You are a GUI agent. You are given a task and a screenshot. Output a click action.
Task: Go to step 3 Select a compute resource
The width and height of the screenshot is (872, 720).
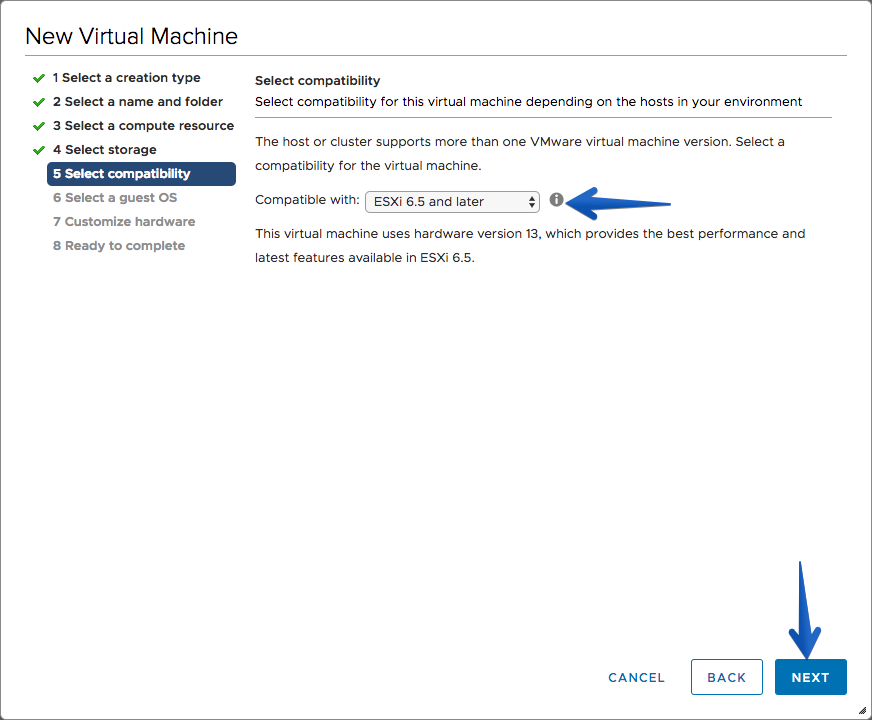click(143, 126)
